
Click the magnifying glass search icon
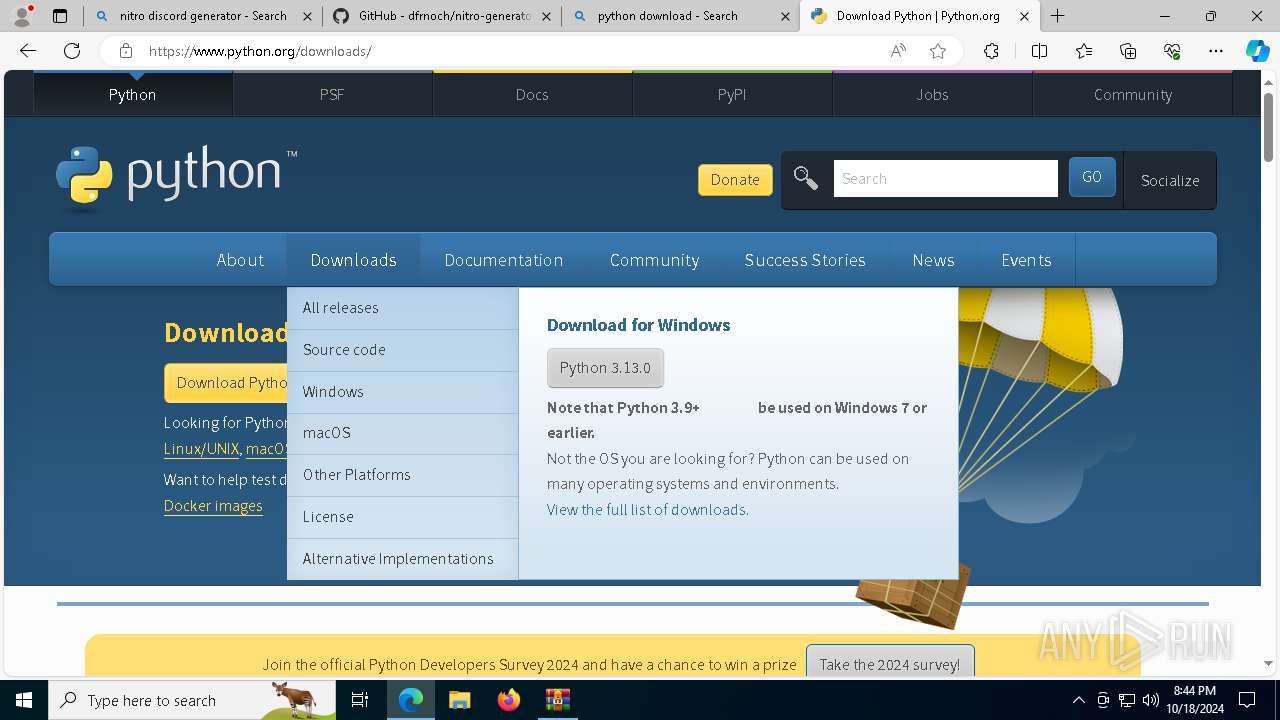[806, 178]
